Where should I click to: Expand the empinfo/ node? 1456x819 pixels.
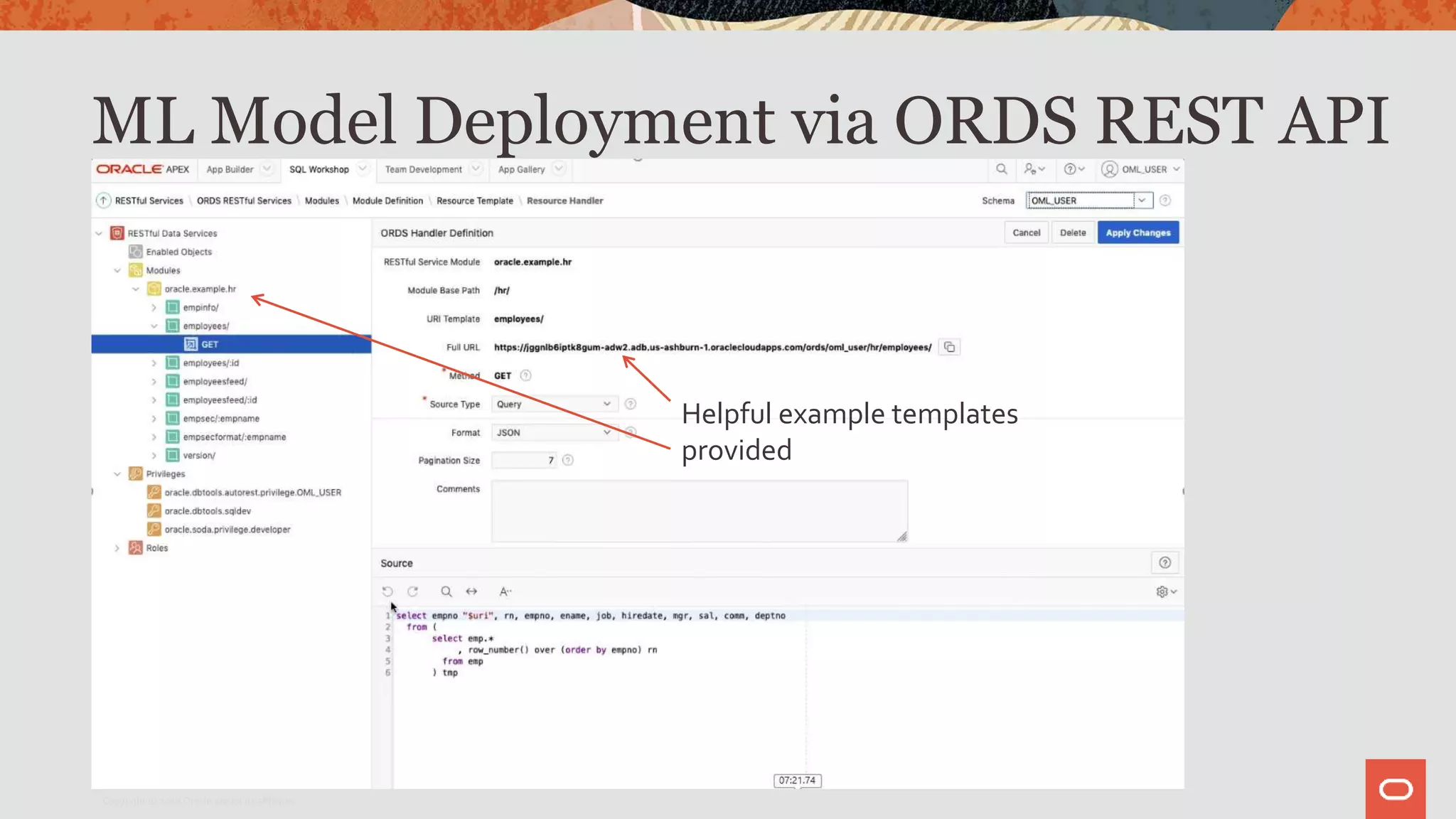click(x=154, y=307)
